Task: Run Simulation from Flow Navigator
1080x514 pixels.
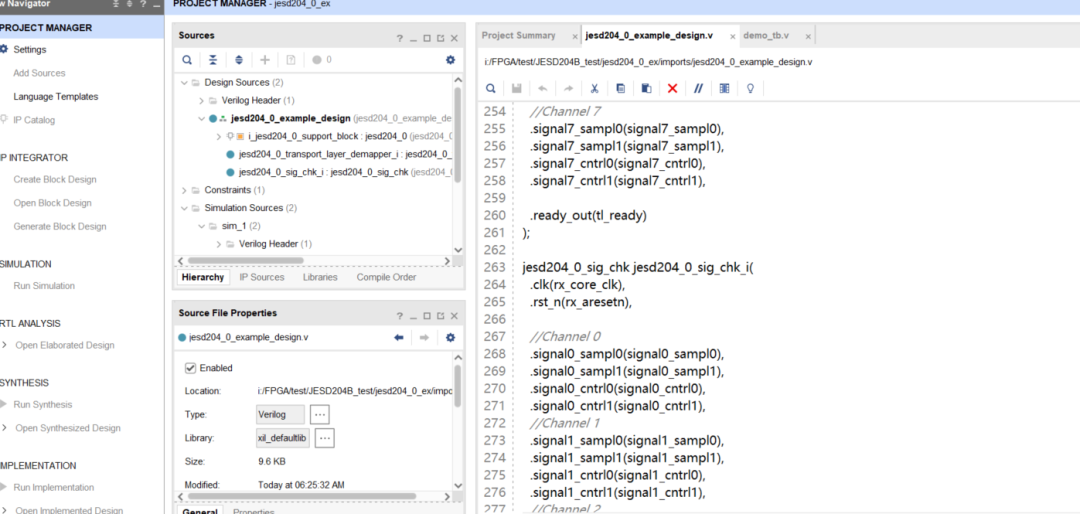Action: 44,286
